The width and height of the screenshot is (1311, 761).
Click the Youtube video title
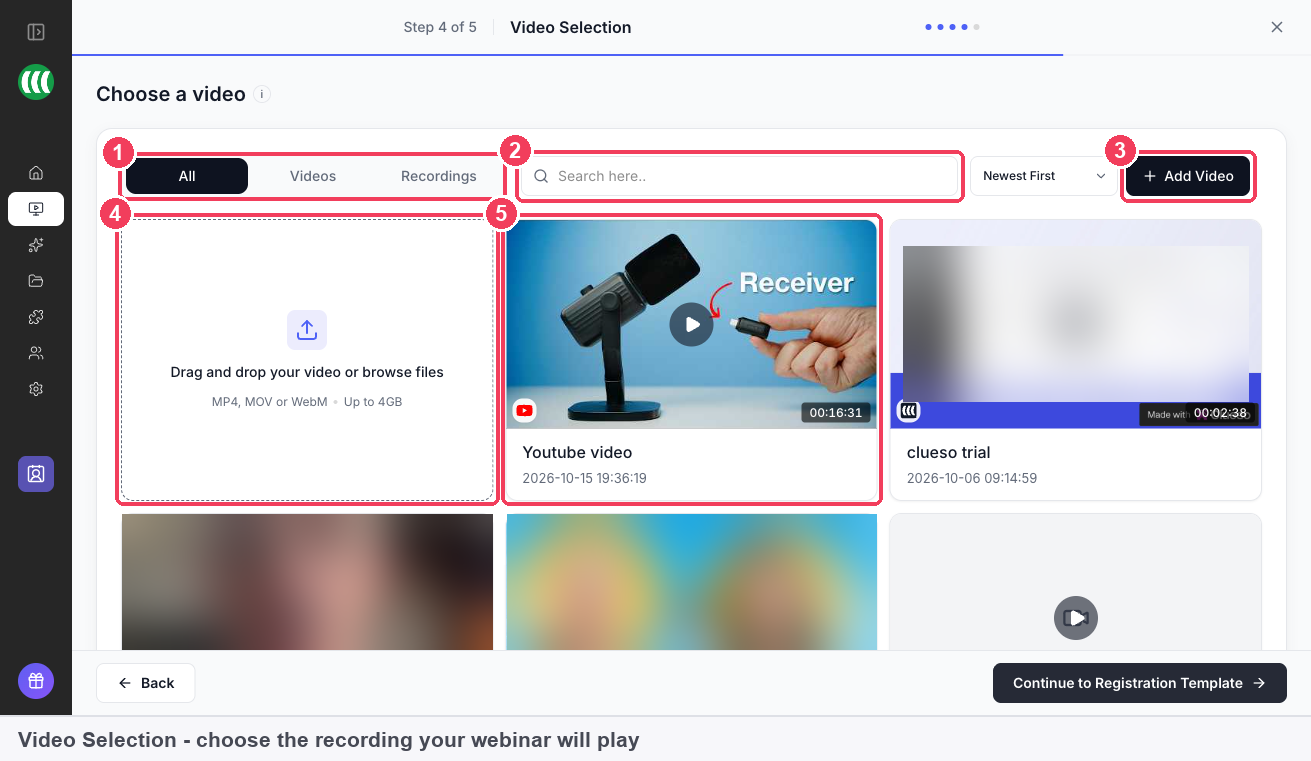coord(577,452)
